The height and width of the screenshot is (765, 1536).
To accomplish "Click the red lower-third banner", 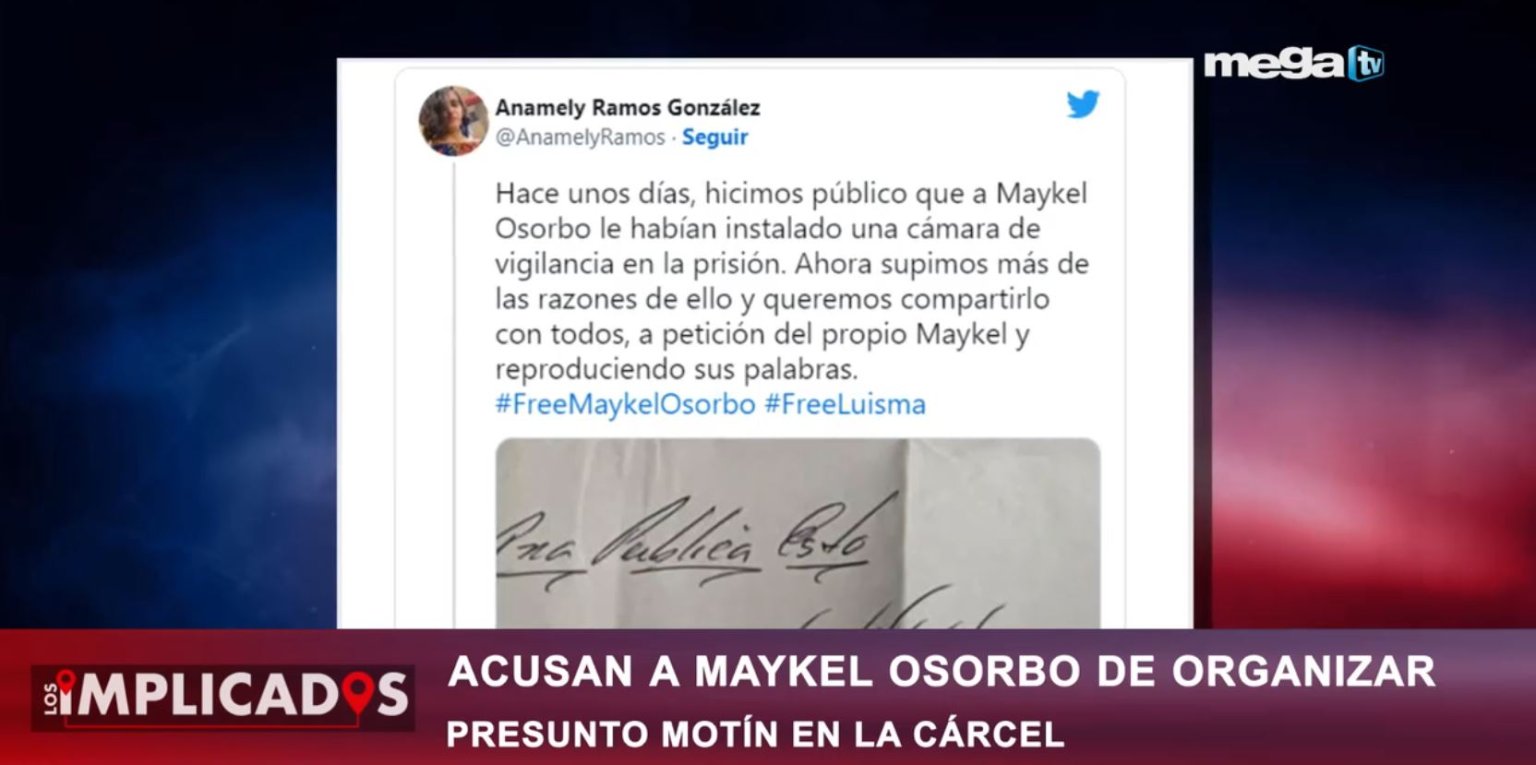I will 768,697.
